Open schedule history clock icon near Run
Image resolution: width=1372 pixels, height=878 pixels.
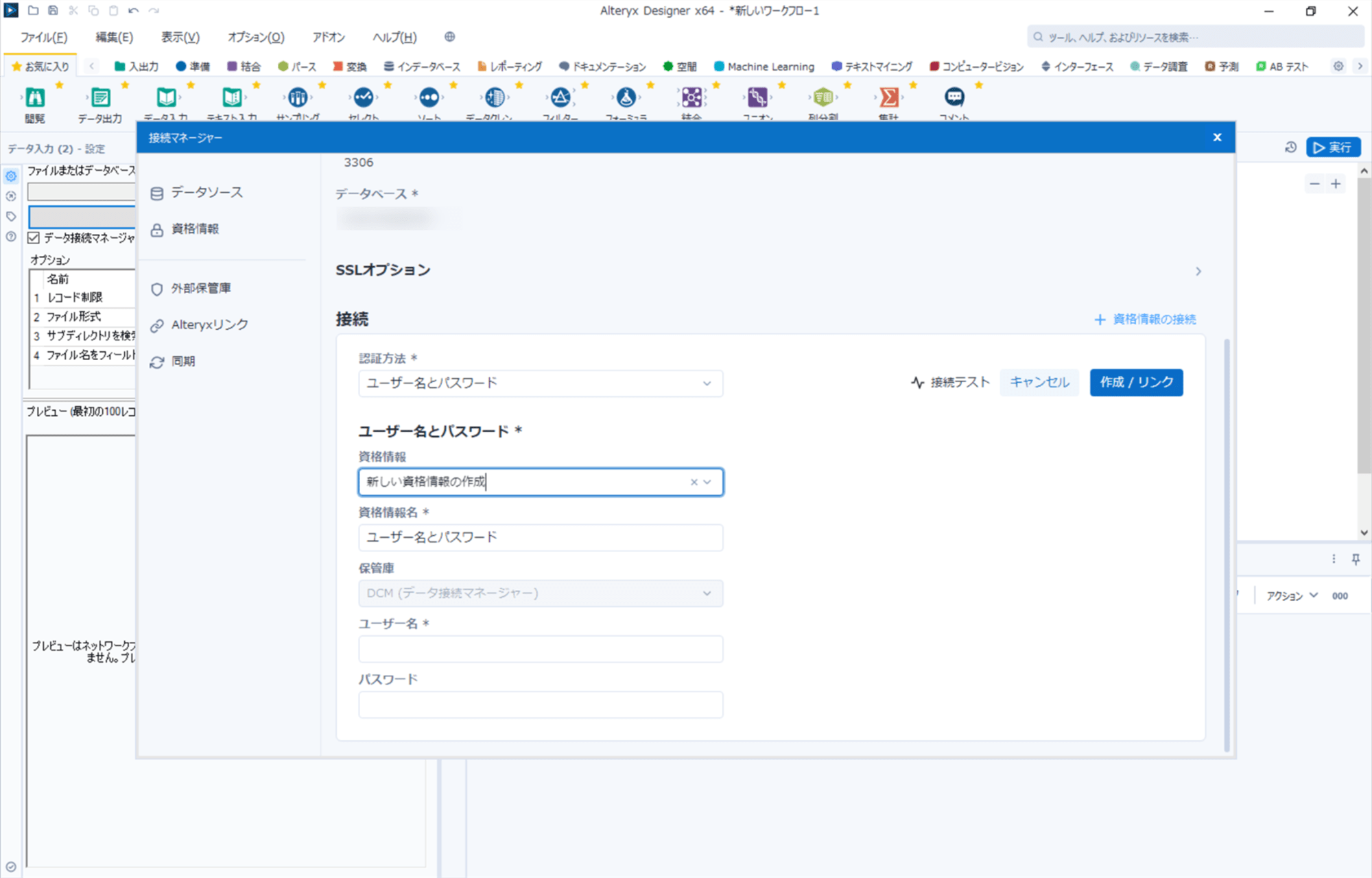[1290, 147]
